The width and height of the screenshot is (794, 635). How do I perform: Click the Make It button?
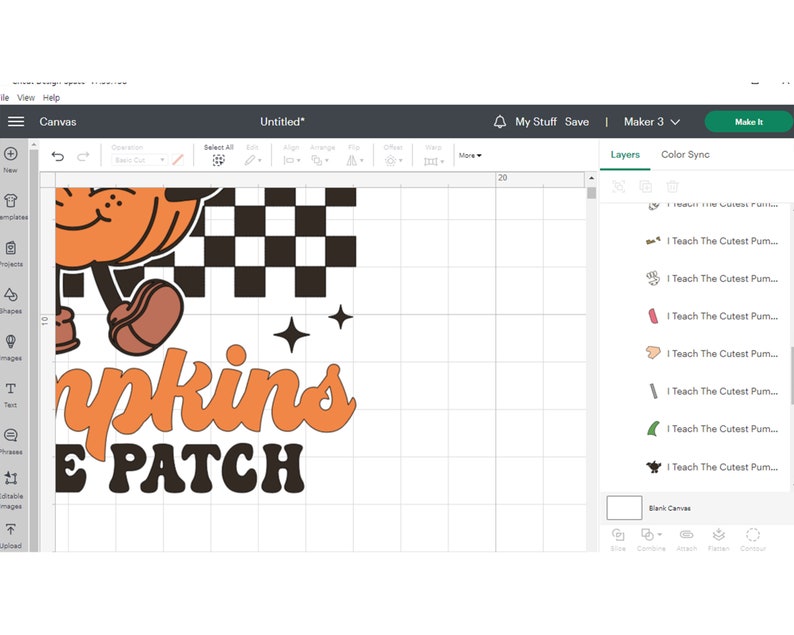tap(749, 122)
